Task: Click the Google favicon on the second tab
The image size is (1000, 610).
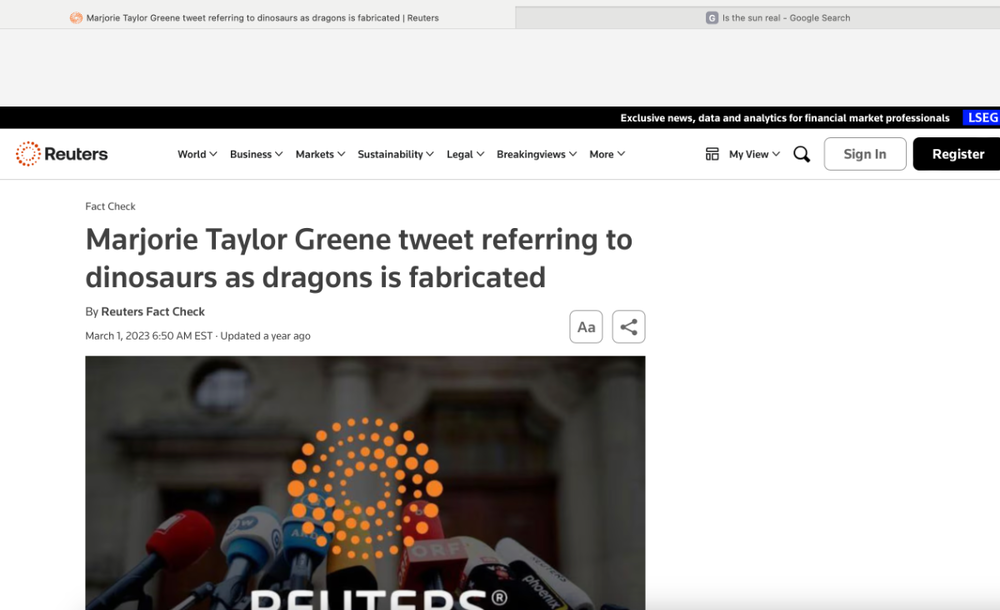Action: click(x=712, y=18)
